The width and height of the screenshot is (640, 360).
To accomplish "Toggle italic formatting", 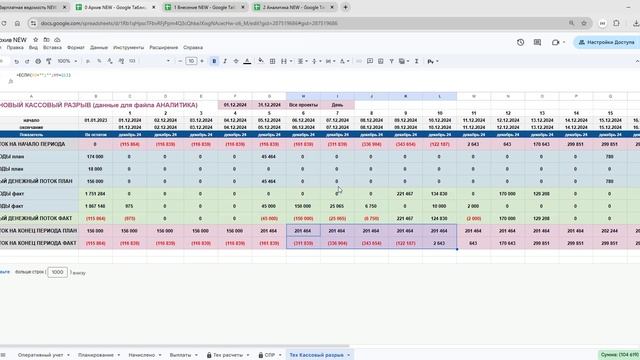I will 225,61.
